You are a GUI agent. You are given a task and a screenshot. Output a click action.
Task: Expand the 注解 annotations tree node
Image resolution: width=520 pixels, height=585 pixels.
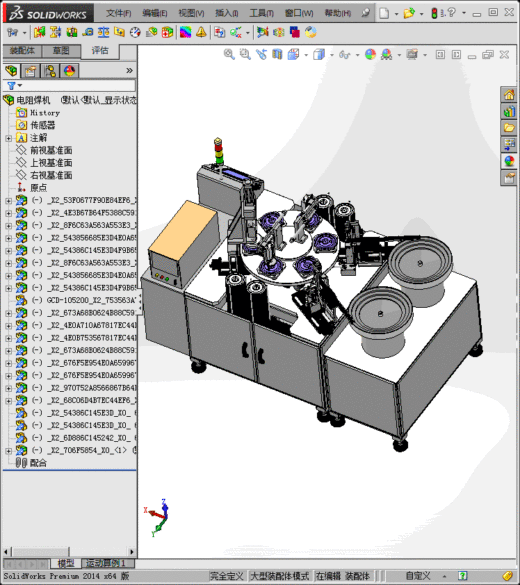click(9, 138)
